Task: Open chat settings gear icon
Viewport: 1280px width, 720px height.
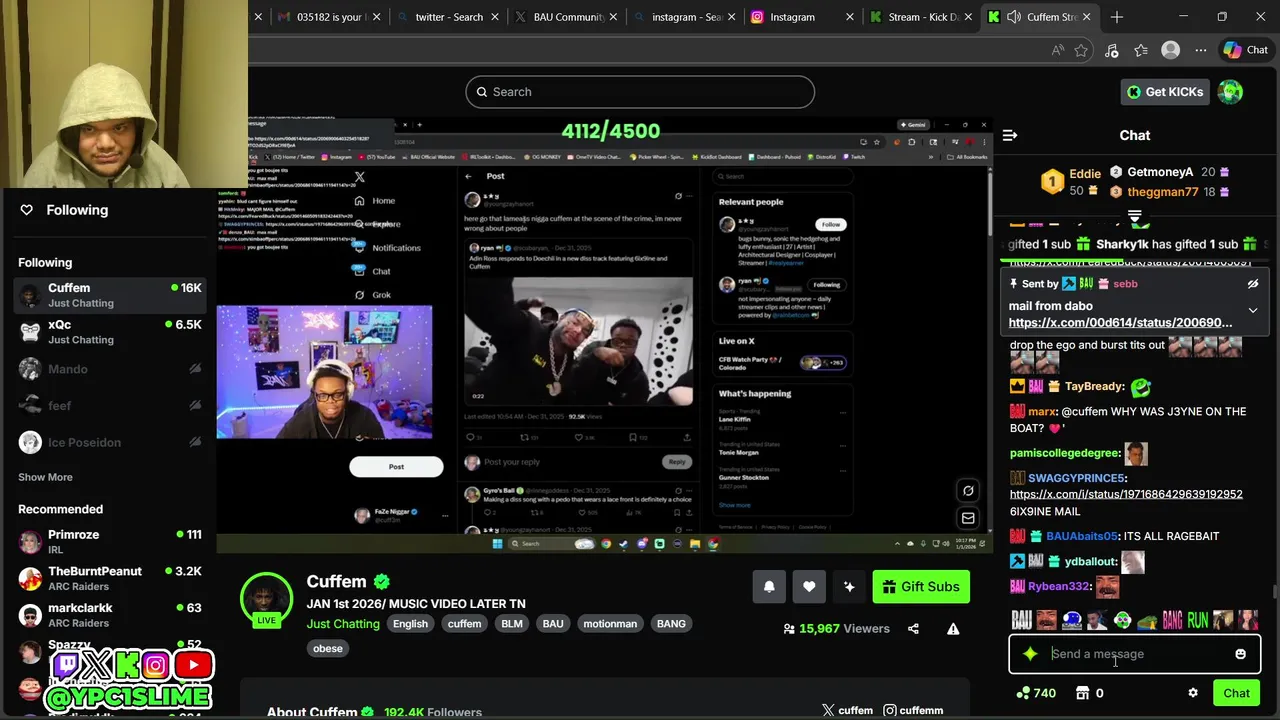Action: coord(1192,693)
